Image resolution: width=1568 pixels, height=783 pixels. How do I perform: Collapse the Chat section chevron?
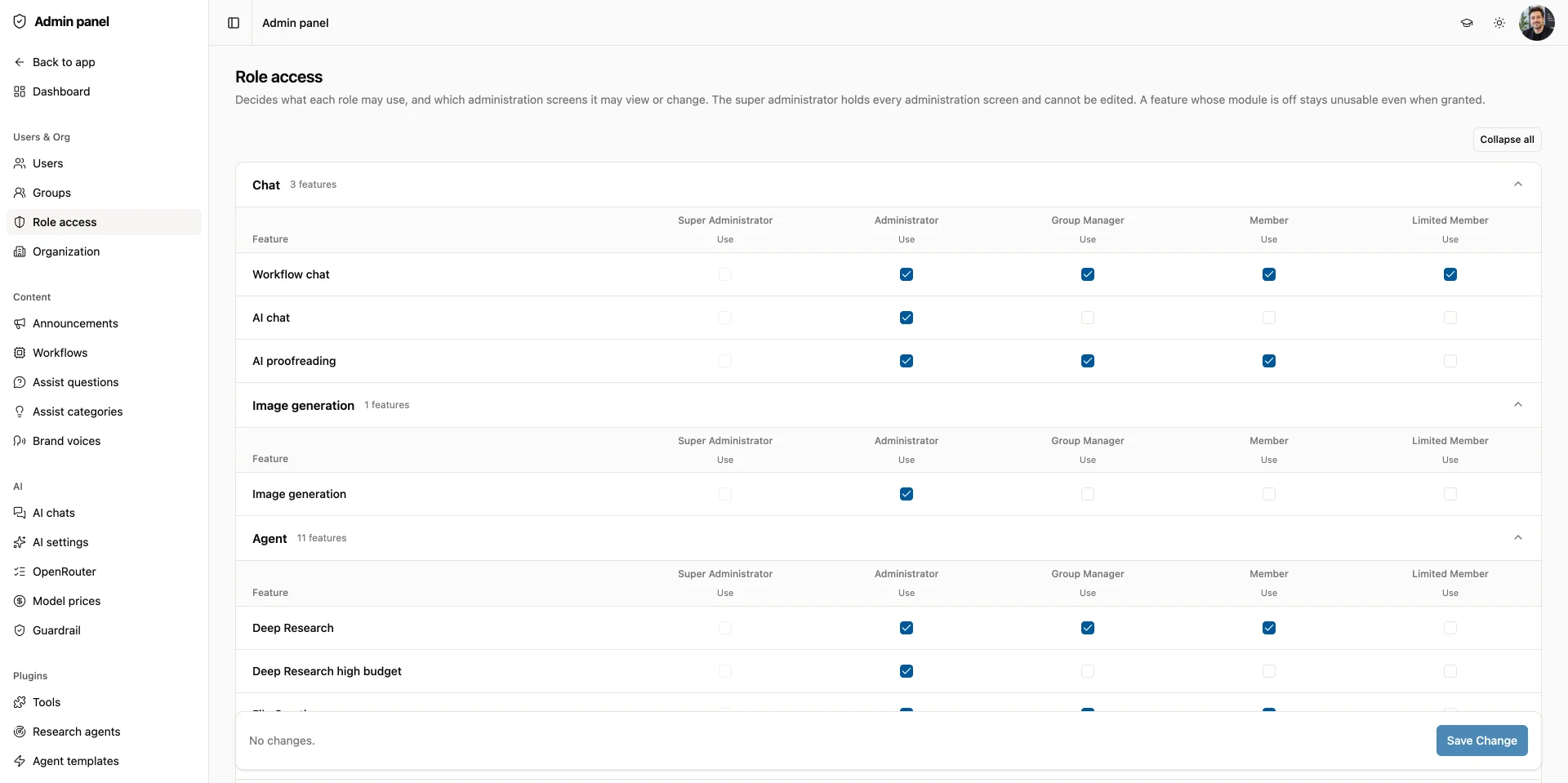1518,185
